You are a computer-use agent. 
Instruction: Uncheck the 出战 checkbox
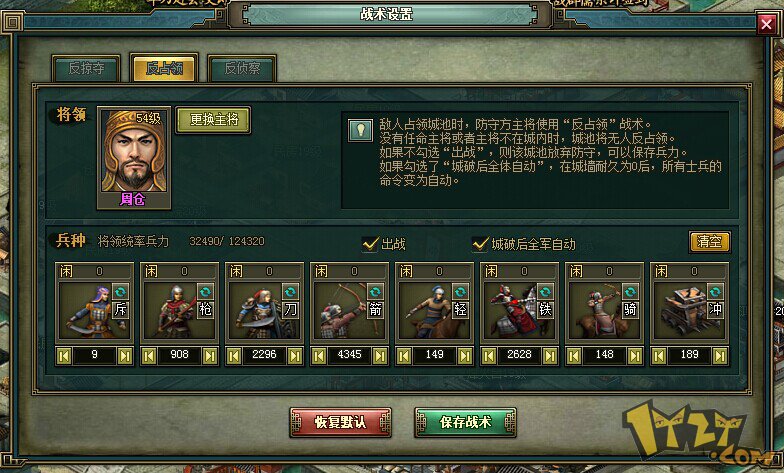click(370, 244)
